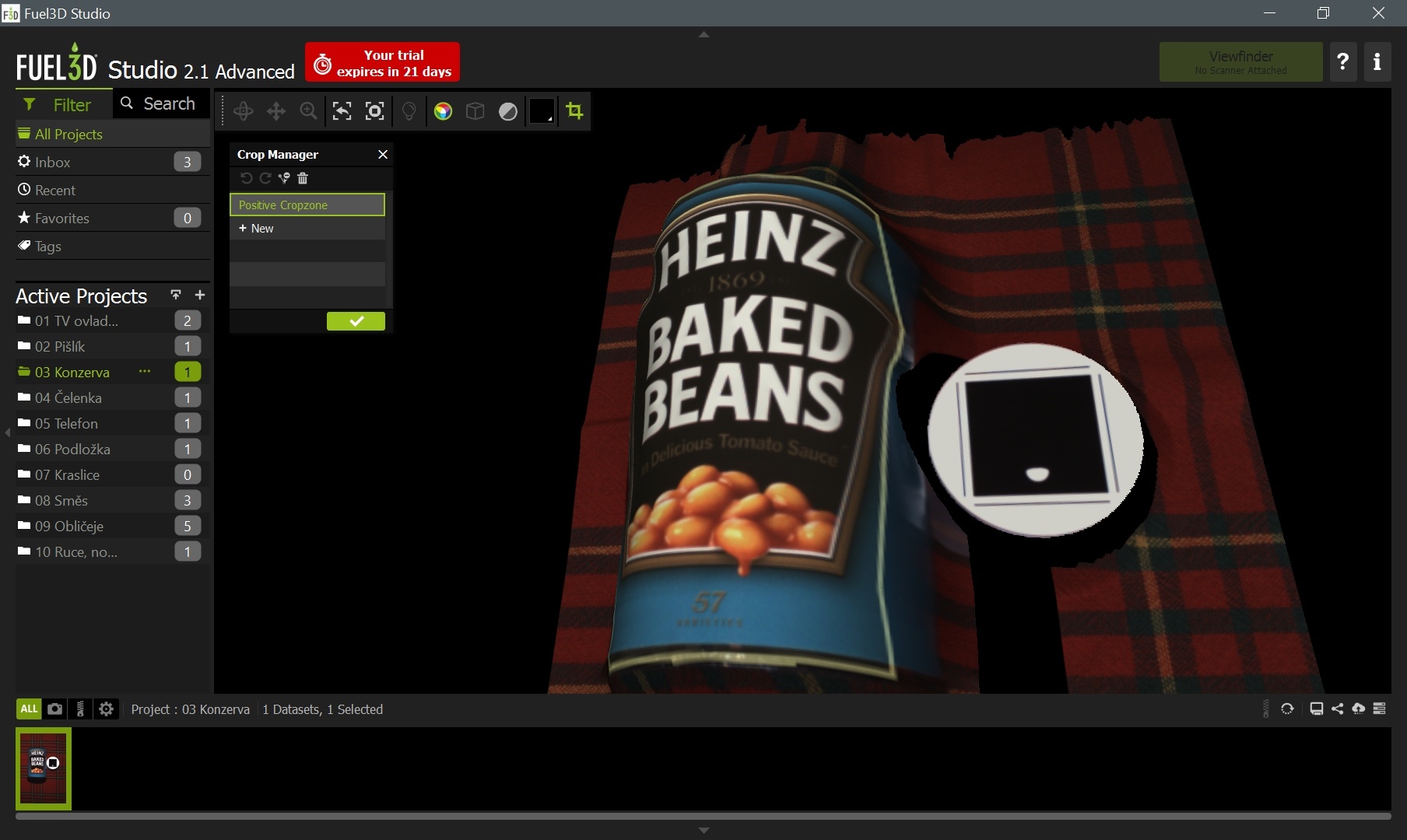Image resolution: width=1407 pixels, height=840 pixels.
Task: Click the fit-to-view frame icon
Action: pos(375,111)
